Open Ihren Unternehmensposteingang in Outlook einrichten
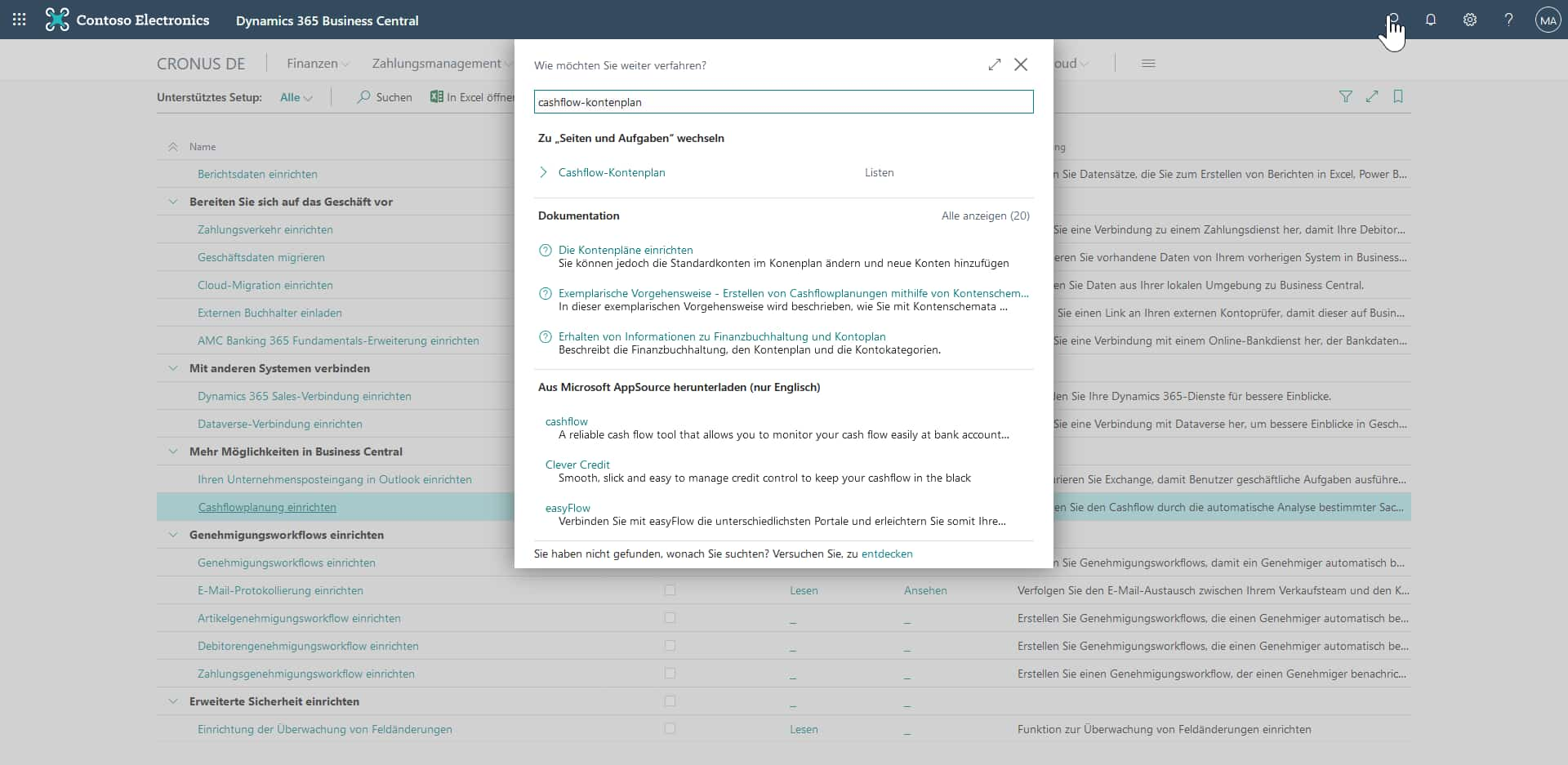 tap(335, 479)
